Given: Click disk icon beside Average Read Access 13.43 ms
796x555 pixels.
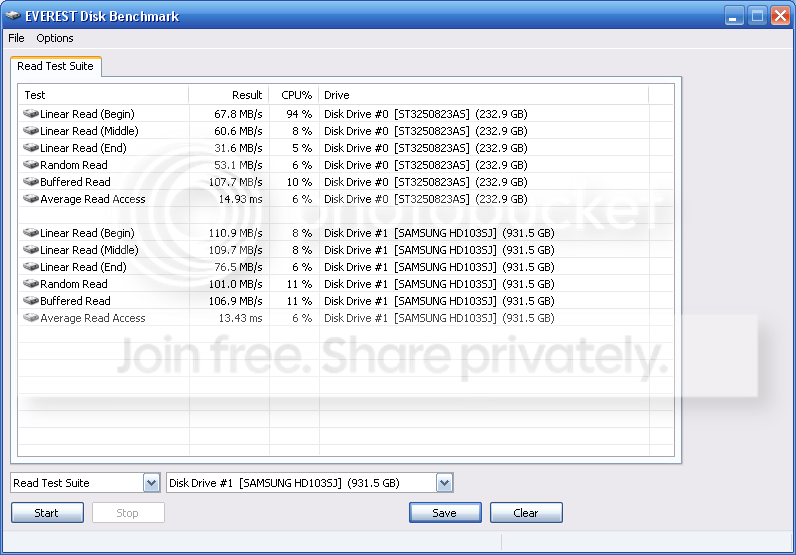Looking at the screenshot, I should pos(31,317).
